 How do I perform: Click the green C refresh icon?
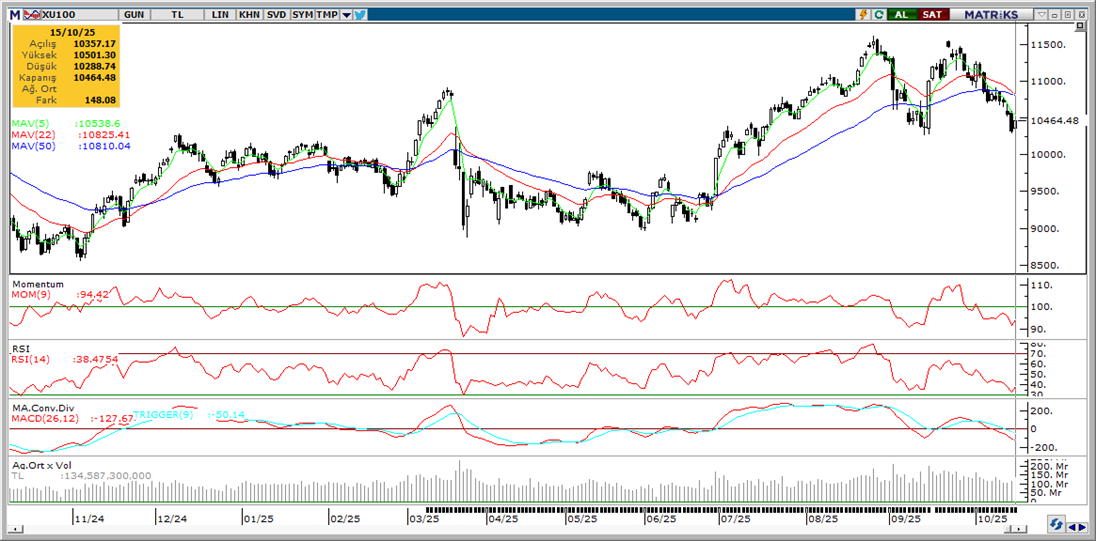click(x=878, y=15)
